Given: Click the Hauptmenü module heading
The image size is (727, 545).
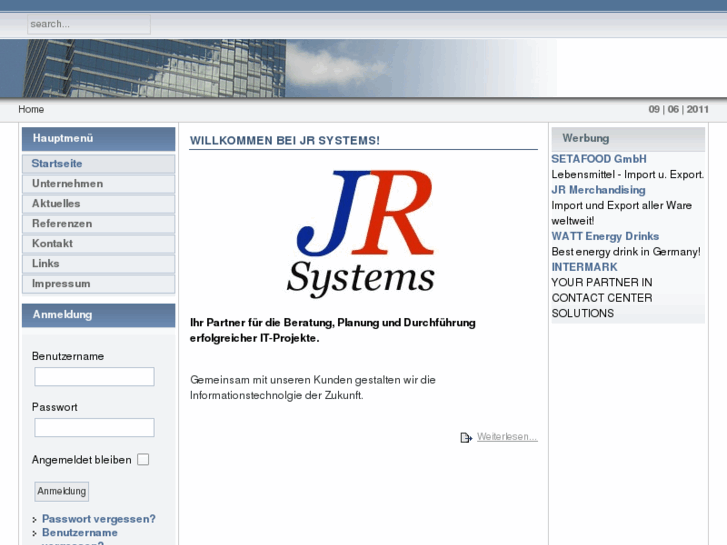Looking at the screenshot, I should pyautogui.click(x=98, y=139).
